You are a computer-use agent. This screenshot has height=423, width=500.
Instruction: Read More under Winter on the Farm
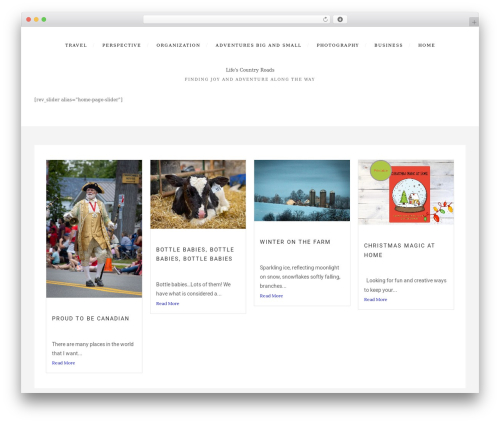click(271, 296)
